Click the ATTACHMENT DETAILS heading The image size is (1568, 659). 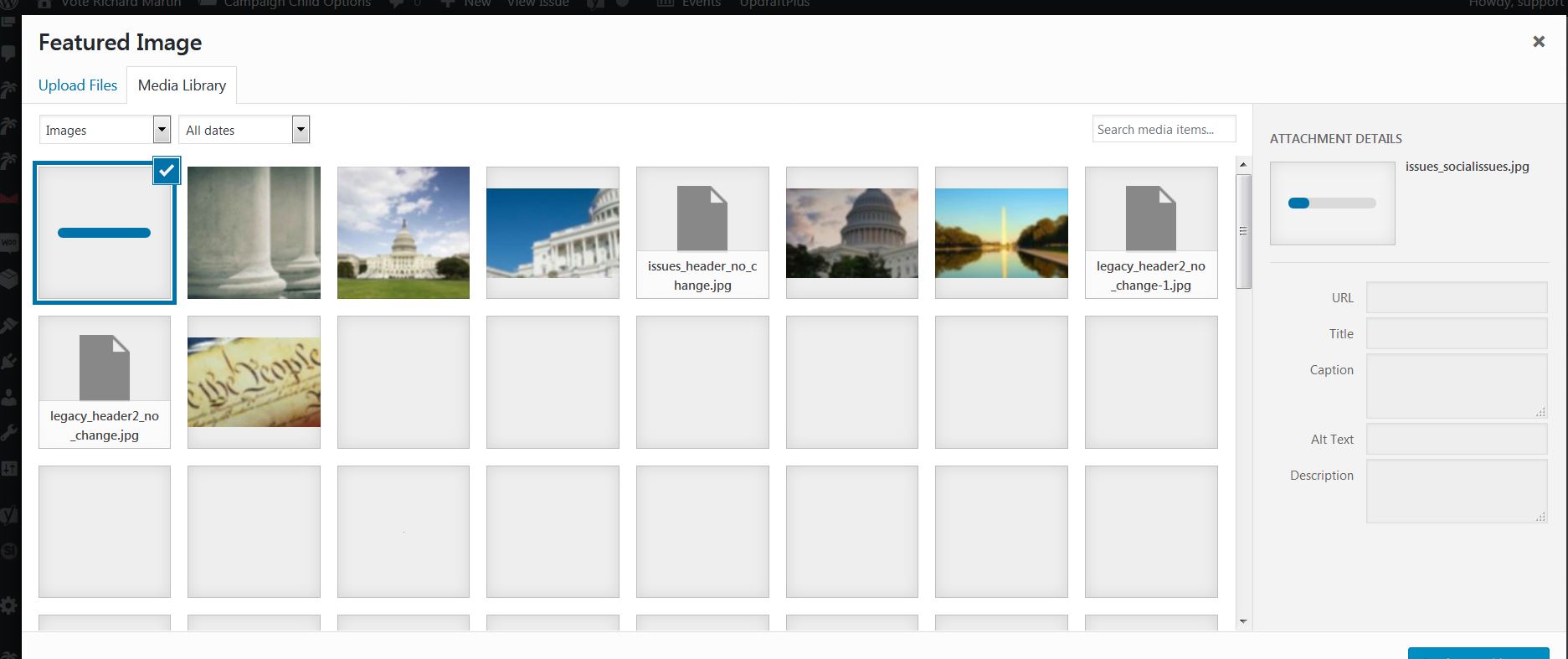click(x=1335, y=139)
